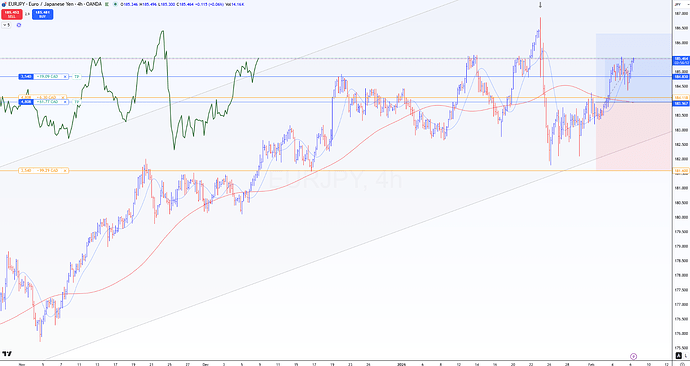Image resolution: width=690 pixels, height=366 pixels.
Task: Click the purple event marker above time axis
Action: click(633, 355)
